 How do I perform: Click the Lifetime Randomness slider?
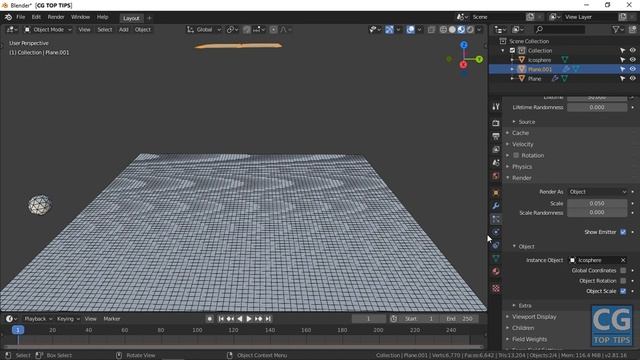pyautogui.click(x=597, y=107)
